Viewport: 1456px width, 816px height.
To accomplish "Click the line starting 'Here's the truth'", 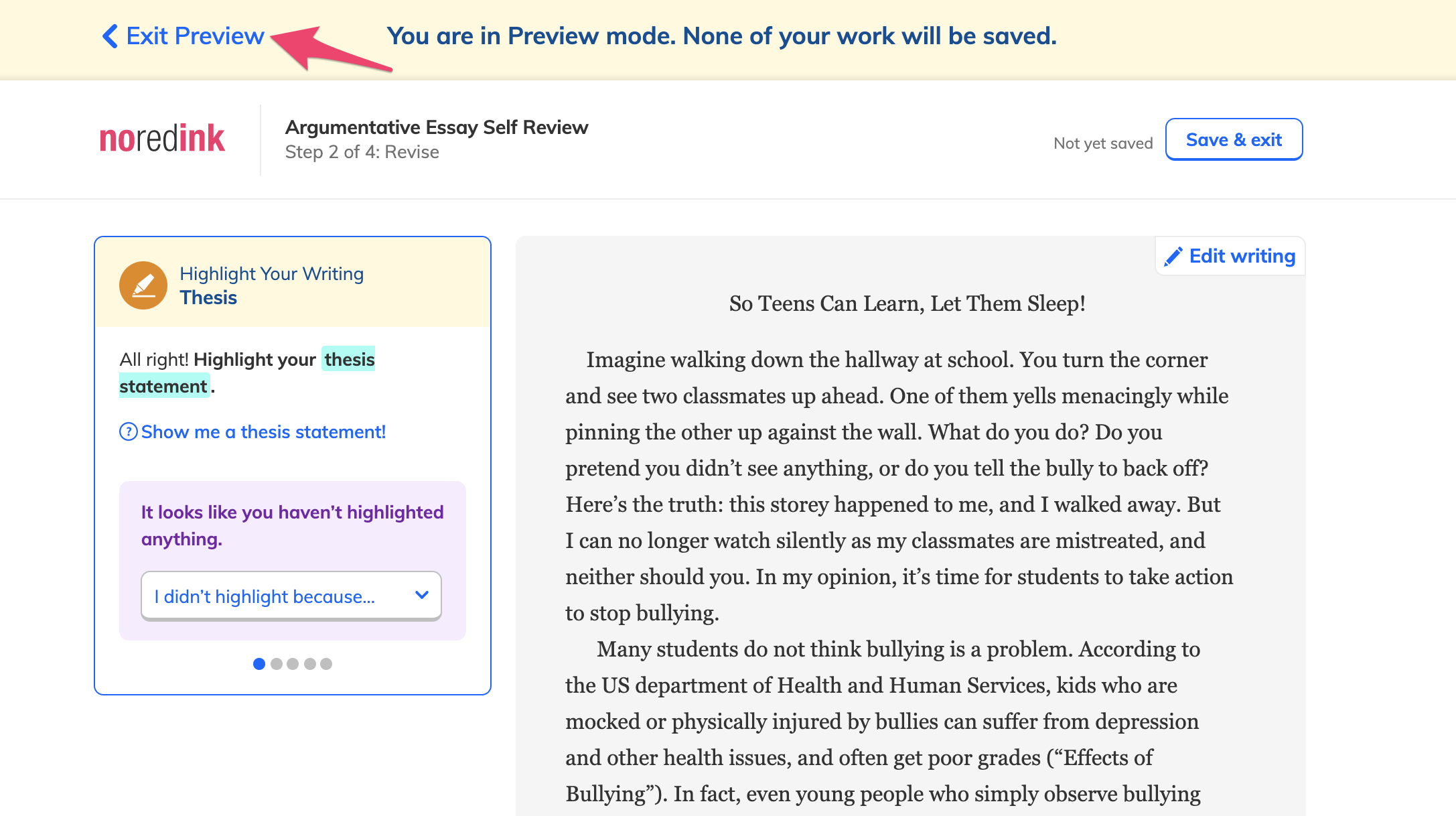I will coord(893,504).
